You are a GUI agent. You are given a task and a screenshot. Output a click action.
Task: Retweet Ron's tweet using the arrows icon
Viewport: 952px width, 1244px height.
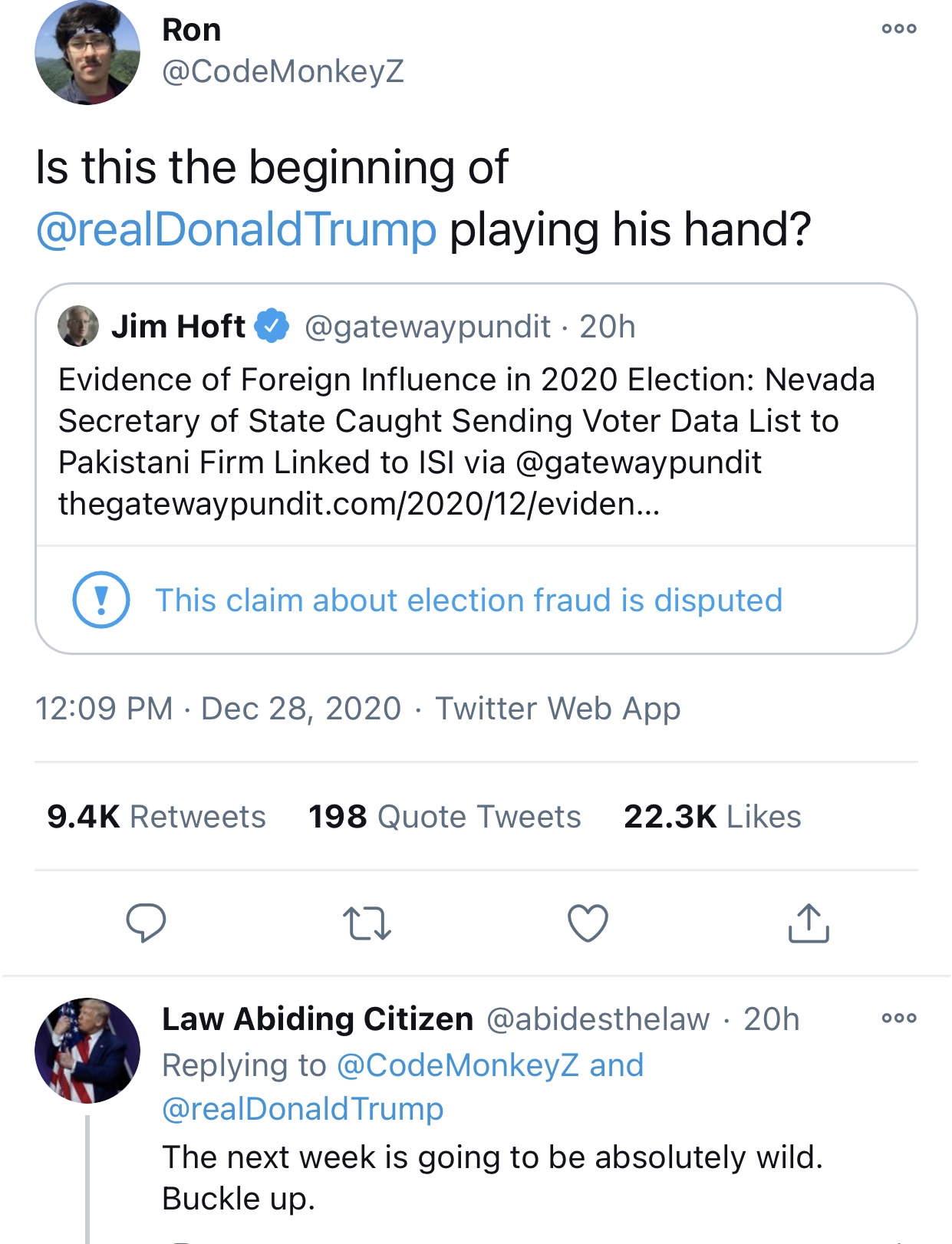[367, 923]
